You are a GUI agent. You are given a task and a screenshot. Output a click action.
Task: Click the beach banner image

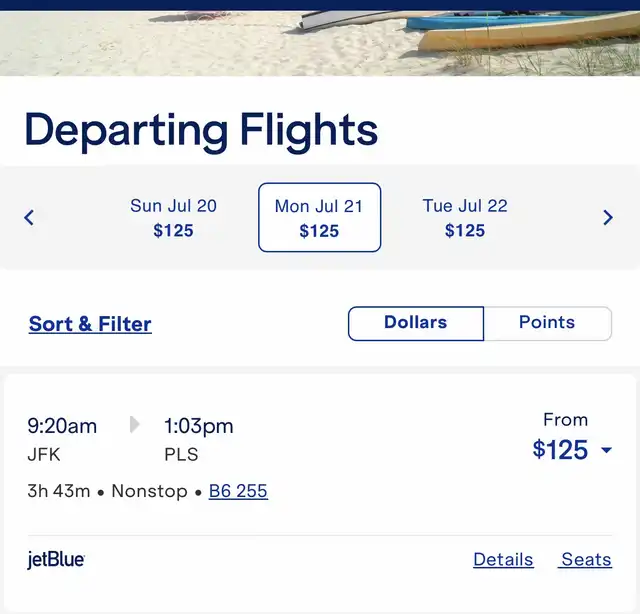320,43
